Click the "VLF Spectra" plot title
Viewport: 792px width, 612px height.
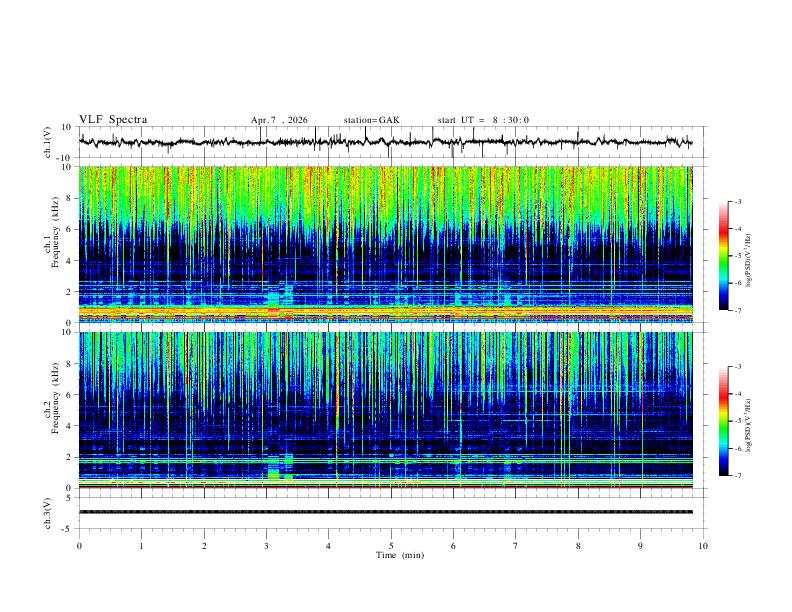tap(113, 120)
